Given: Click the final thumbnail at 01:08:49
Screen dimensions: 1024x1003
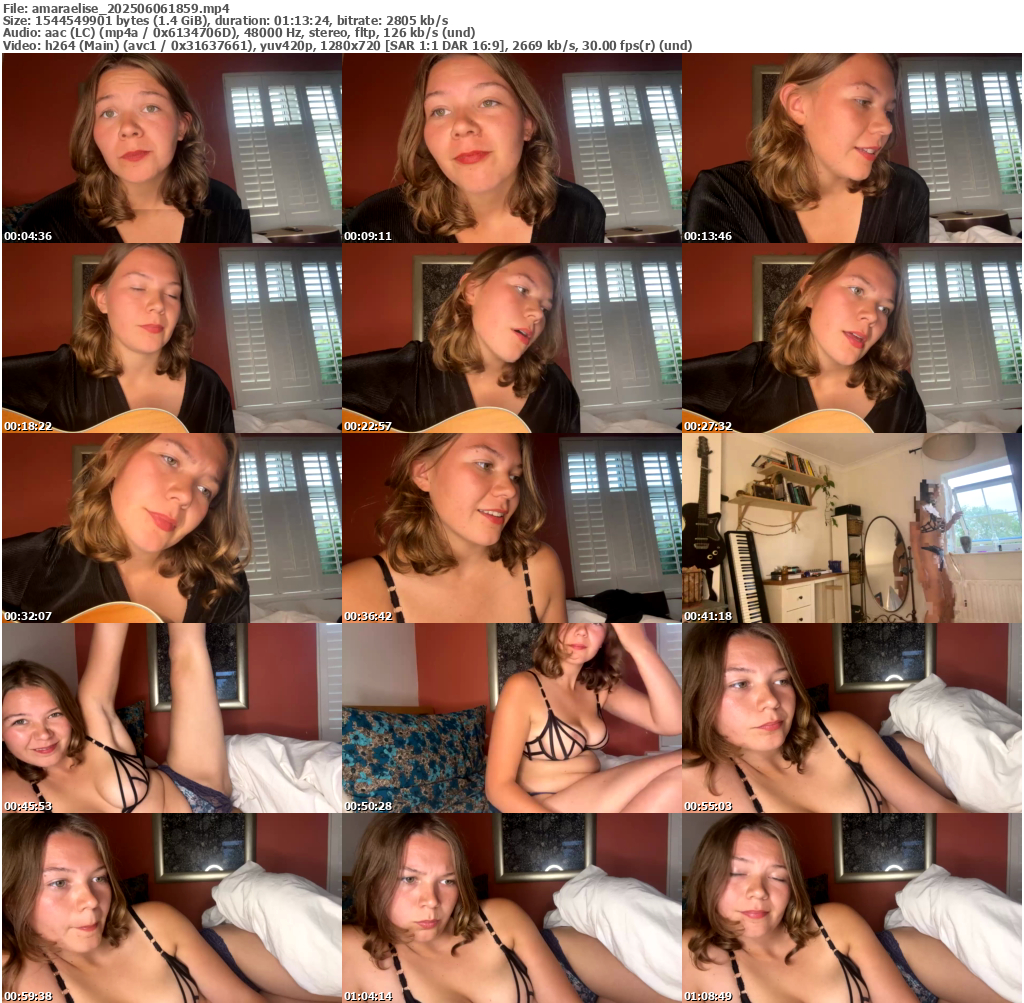Looking at the screenshot, I should point(852,908).
